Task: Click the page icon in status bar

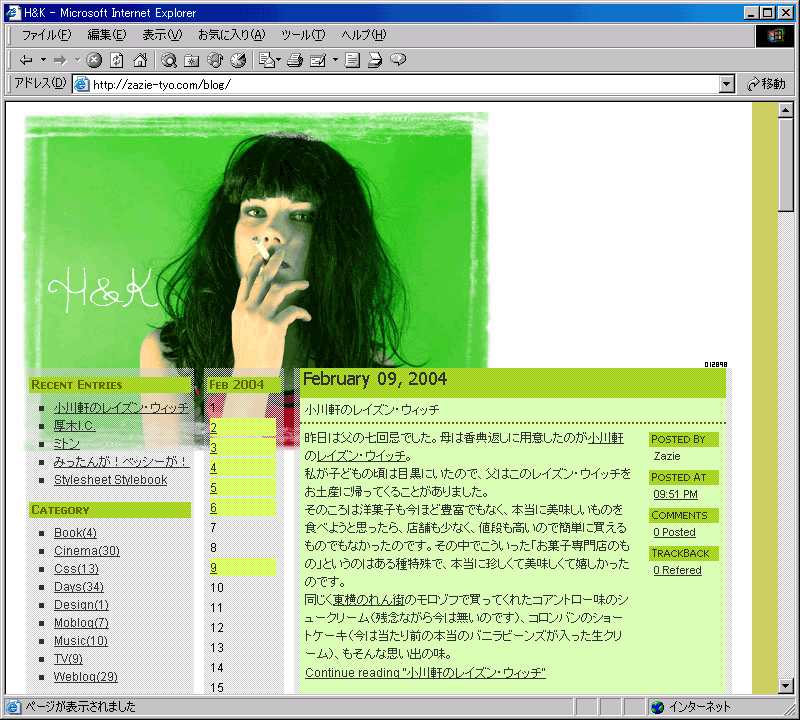Action: click(x=13, y=707)
